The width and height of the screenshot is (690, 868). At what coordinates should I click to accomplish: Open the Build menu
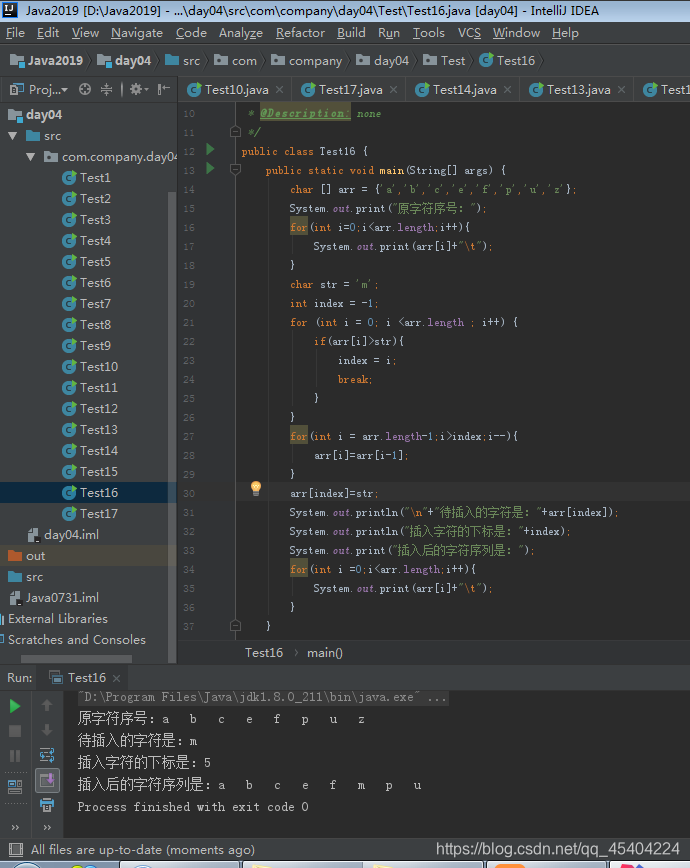[351, 33]
